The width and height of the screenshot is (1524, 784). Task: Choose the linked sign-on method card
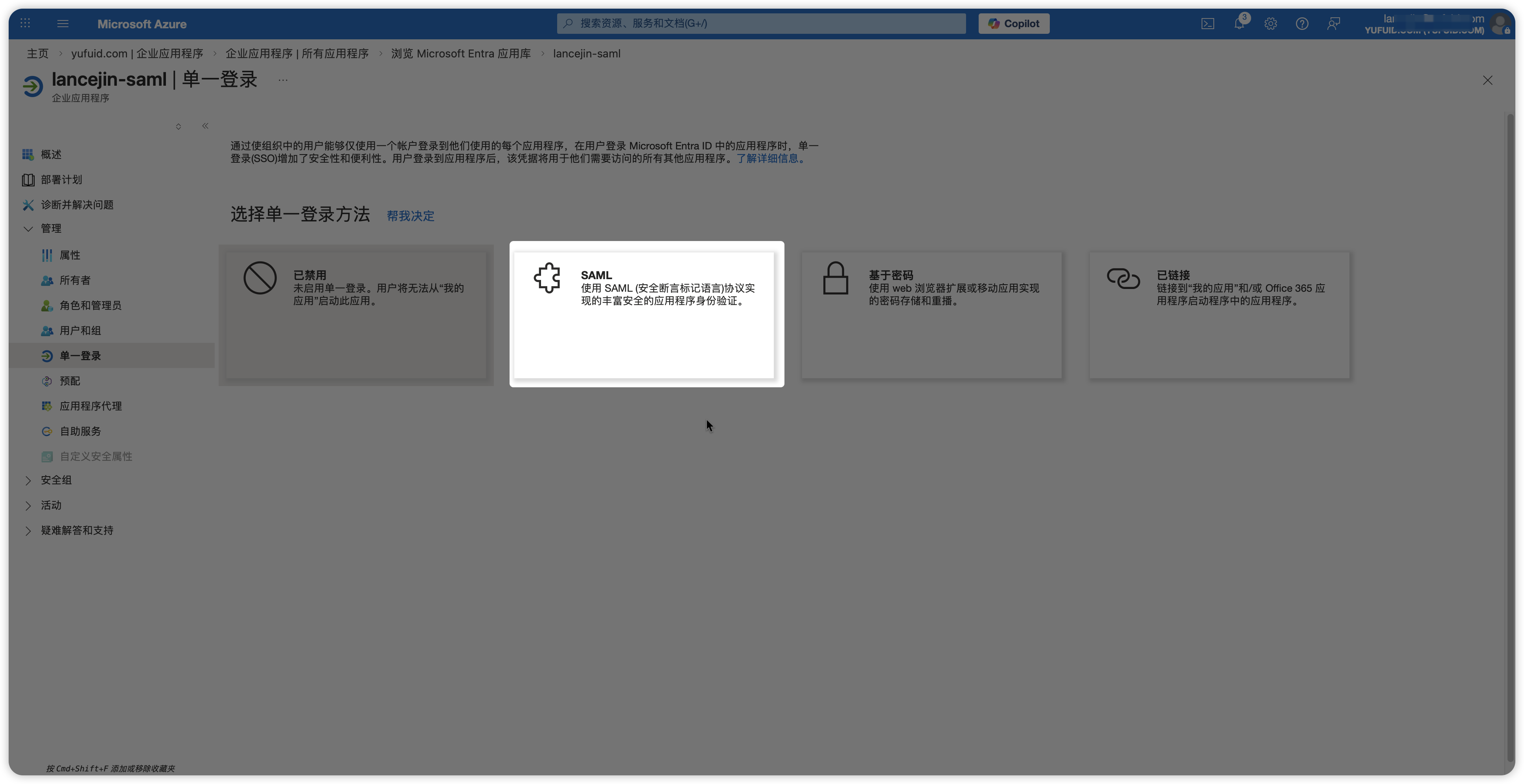(x=1219, y=314)
